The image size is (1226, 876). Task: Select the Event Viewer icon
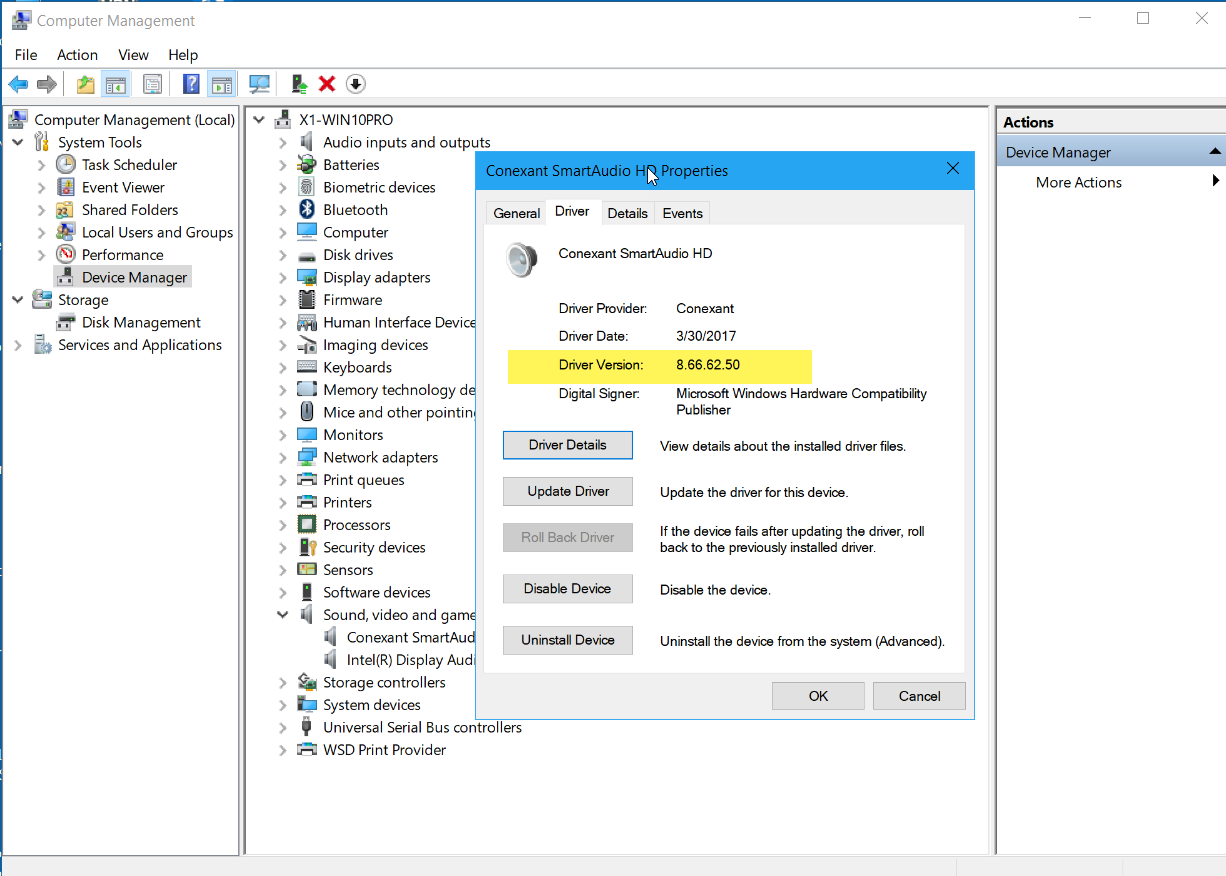65,187
